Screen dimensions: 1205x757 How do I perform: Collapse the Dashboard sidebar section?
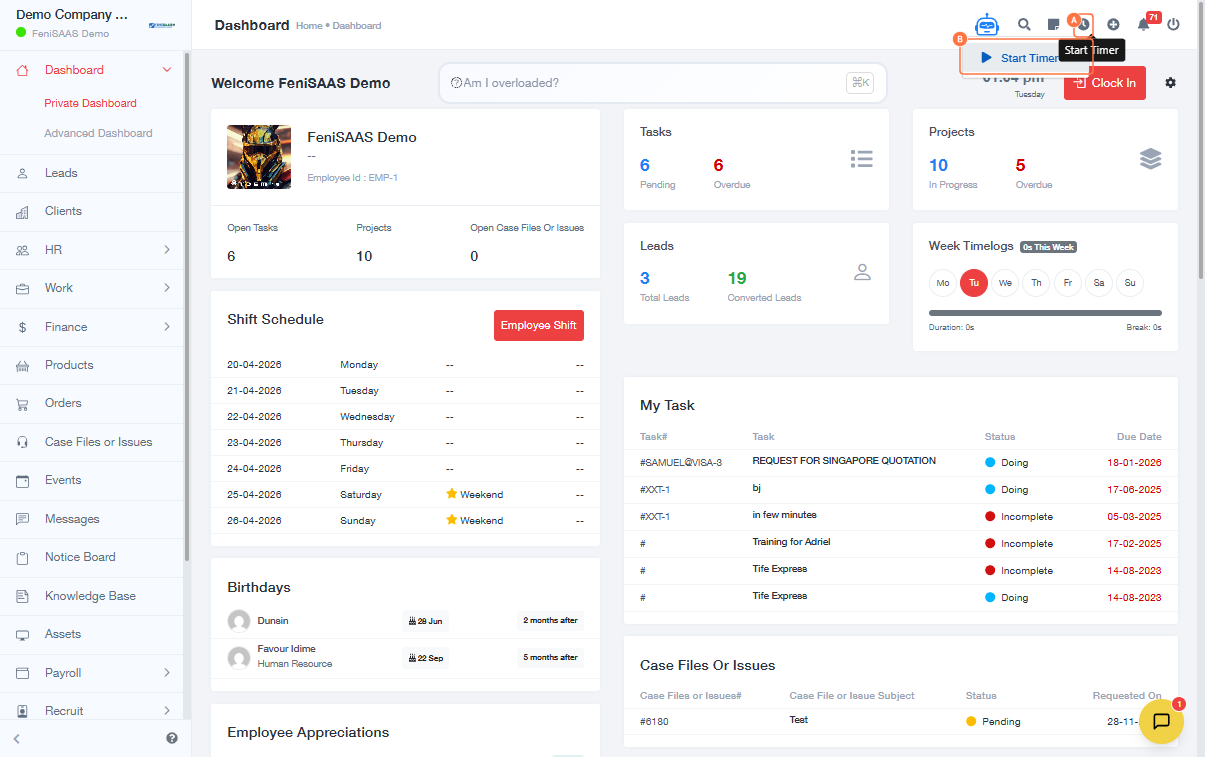(166, 70)
